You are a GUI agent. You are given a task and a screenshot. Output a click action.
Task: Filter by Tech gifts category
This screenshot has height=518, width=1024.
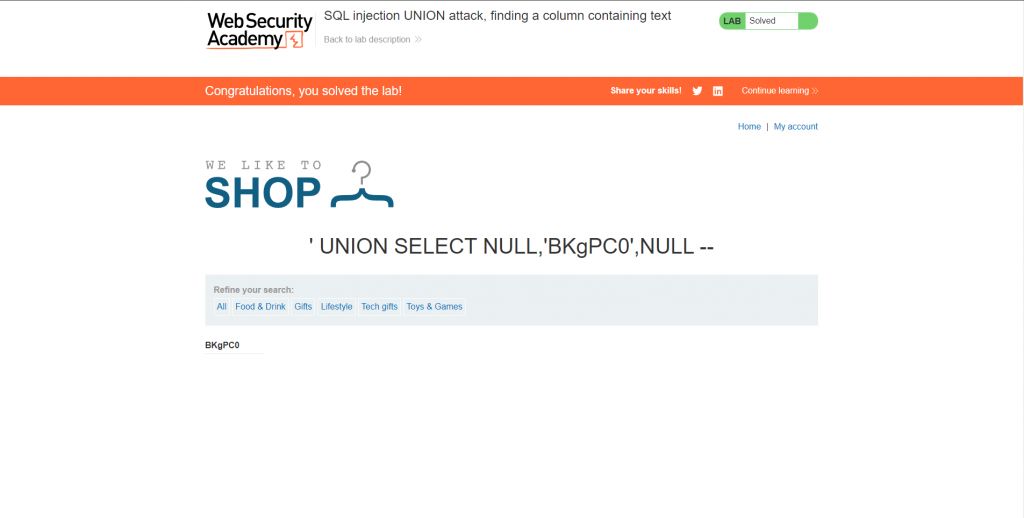point(379,306)
